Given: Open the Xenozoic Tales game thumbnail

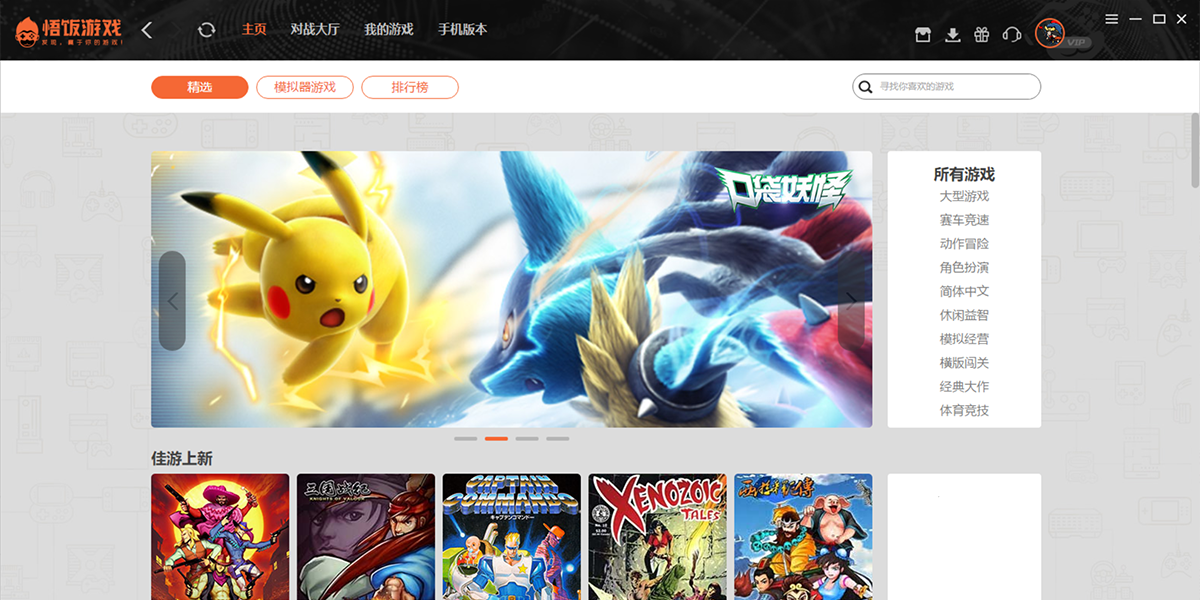Looking at the screenshot, I should click(657, 537).
